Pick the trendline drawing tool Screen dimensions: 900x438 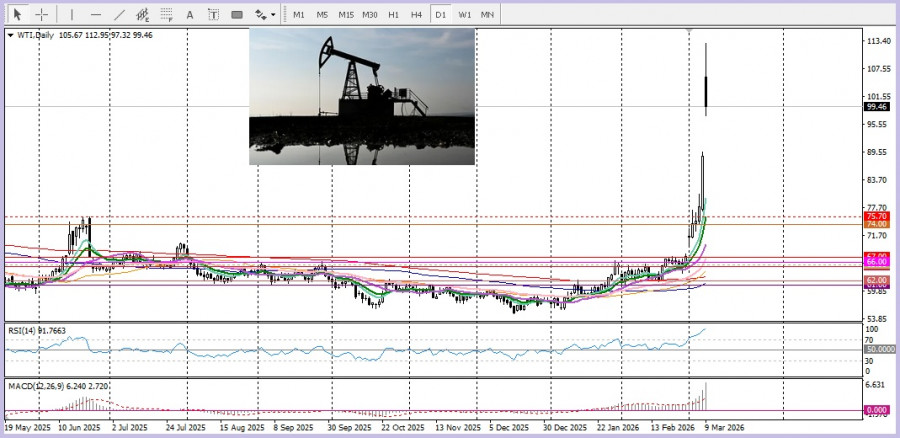120,15
